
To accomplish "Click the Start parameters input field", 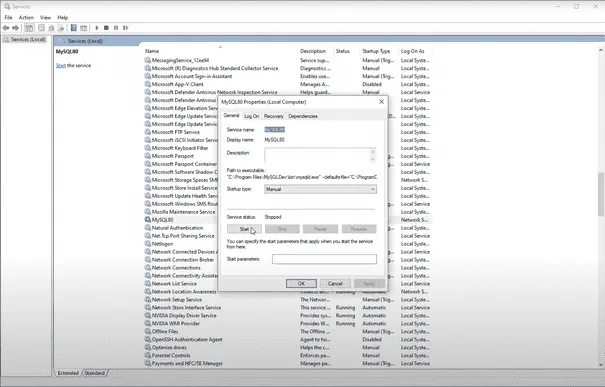I will pyautogui.click(x=324, y=259).
